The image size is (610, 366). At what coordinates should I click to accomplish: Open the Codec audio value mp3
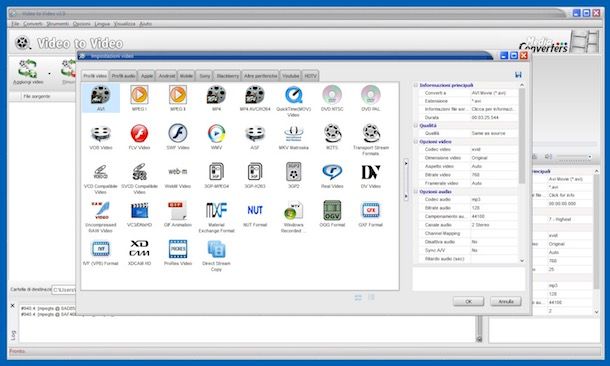click(494, 199)
